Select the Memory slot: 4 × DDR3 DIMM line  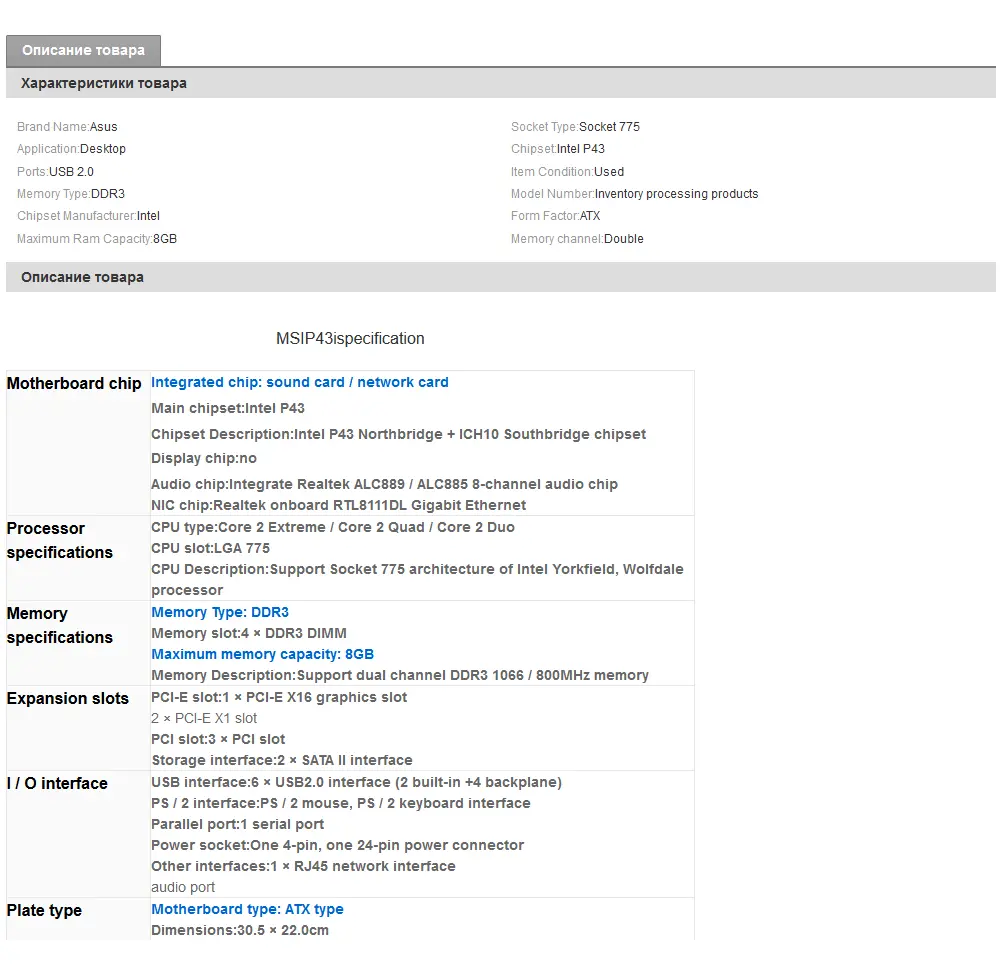[x=249, y=633]
